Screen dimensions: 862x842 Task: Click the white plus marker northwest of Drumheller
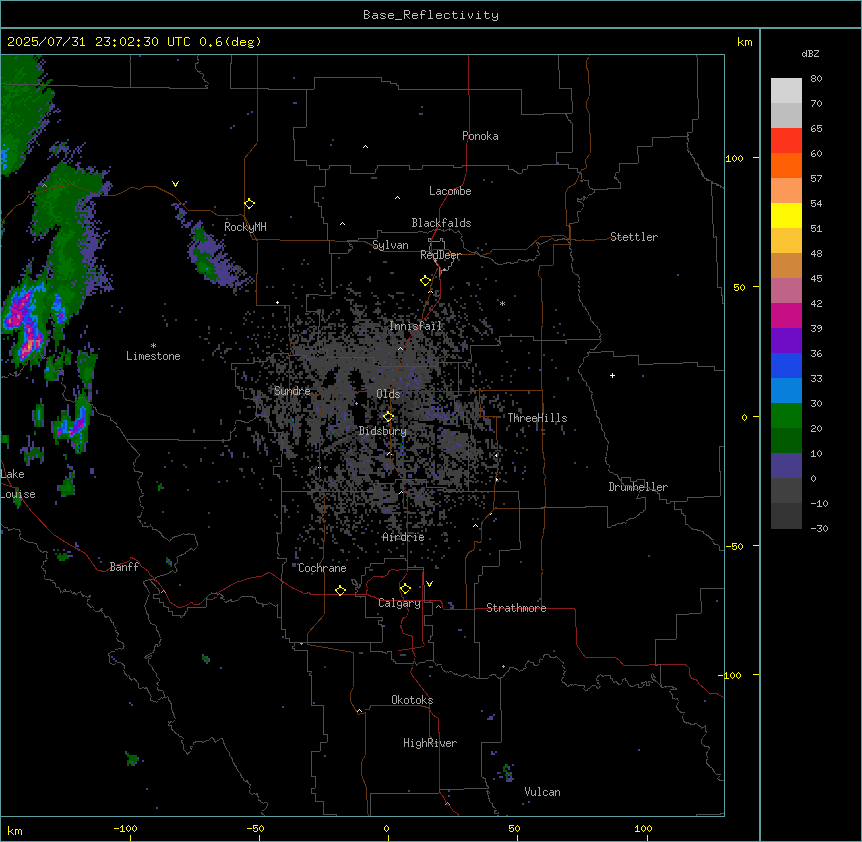tap(612, 375)
